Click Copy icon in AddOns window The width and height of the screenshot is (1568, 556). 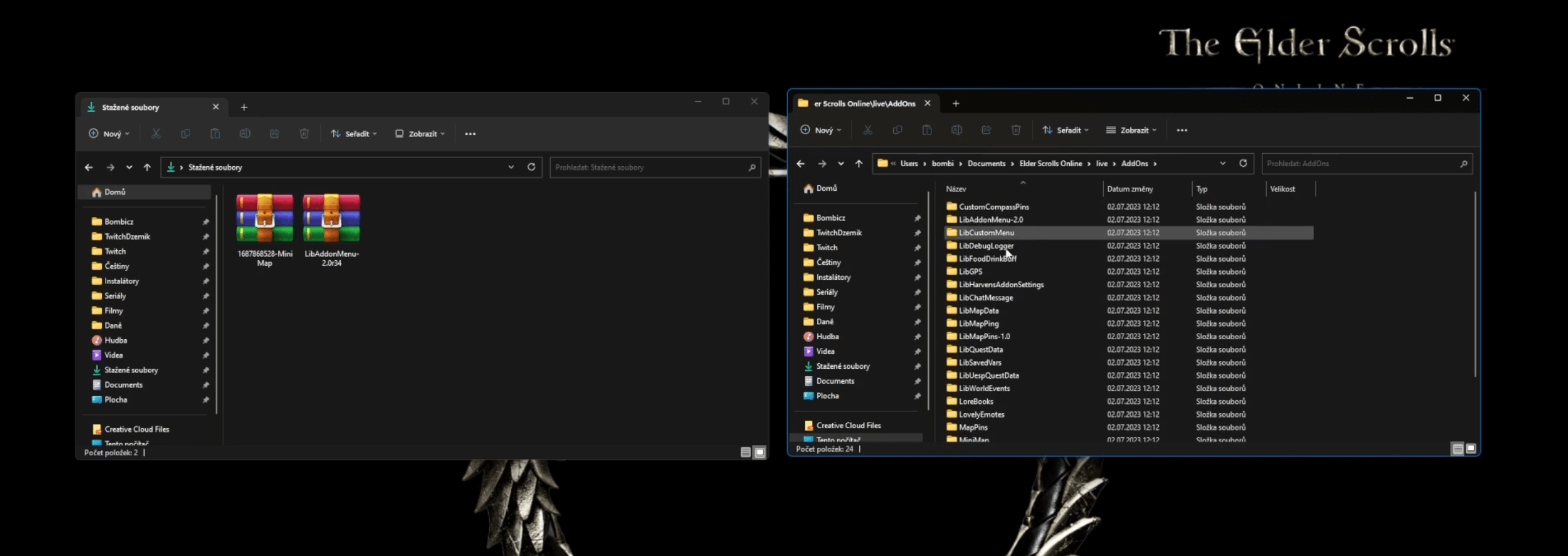[x=898, y=130]
